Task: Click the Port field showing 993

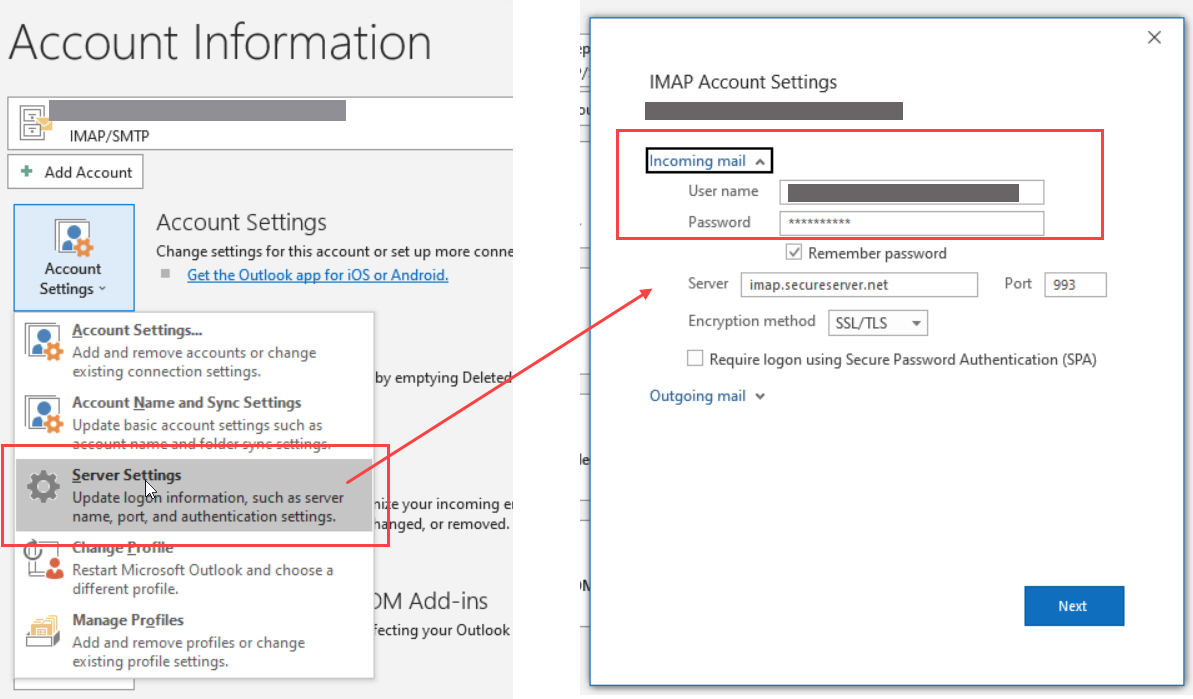Action: (x=1075, y=284)
